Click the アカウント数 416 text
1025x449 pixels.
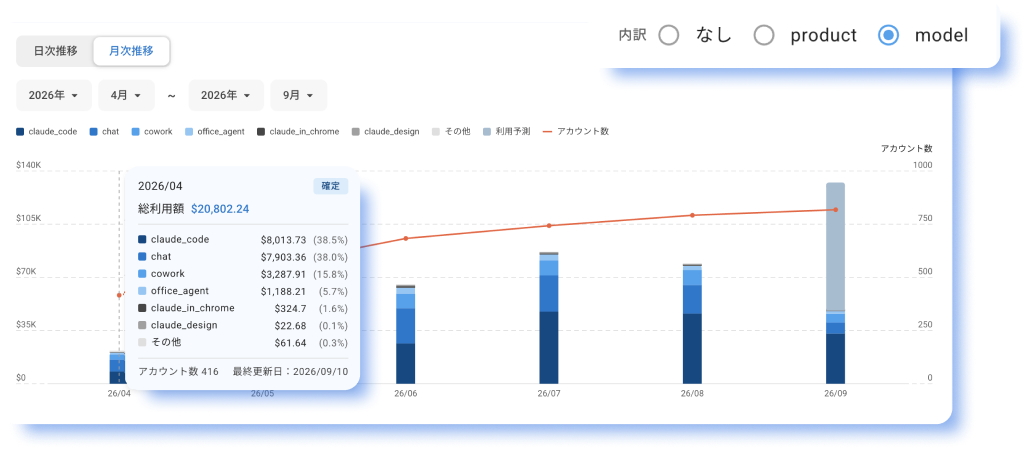(x=178, y=372)
